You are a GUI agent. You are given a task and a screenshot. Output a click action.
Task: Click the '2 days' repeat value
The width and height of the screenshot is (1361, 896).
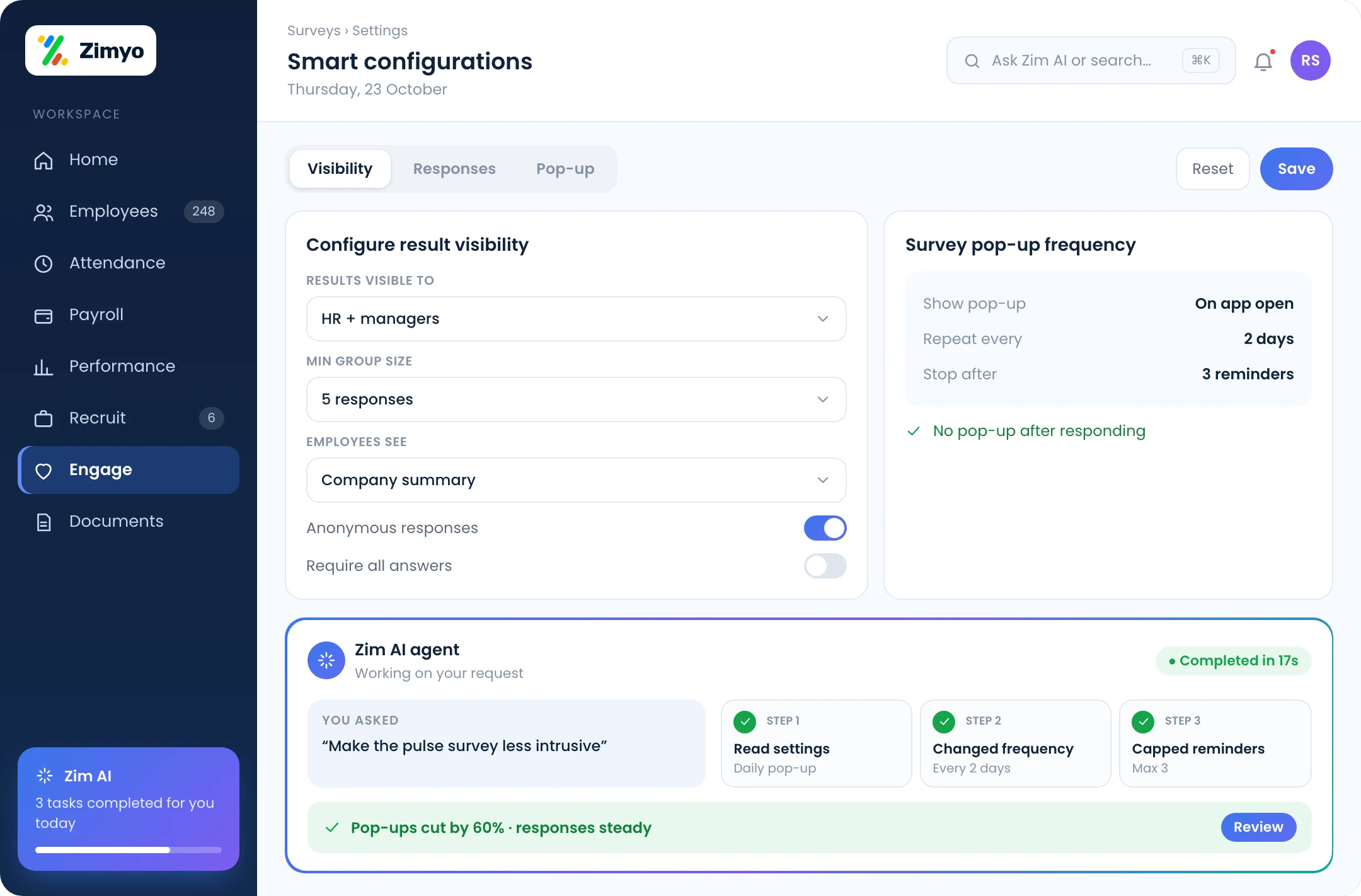(x=1268, y=339)
